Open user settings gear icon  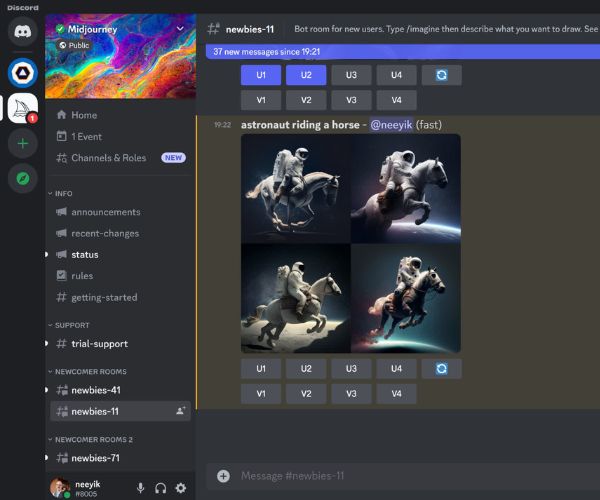(181, 488)
